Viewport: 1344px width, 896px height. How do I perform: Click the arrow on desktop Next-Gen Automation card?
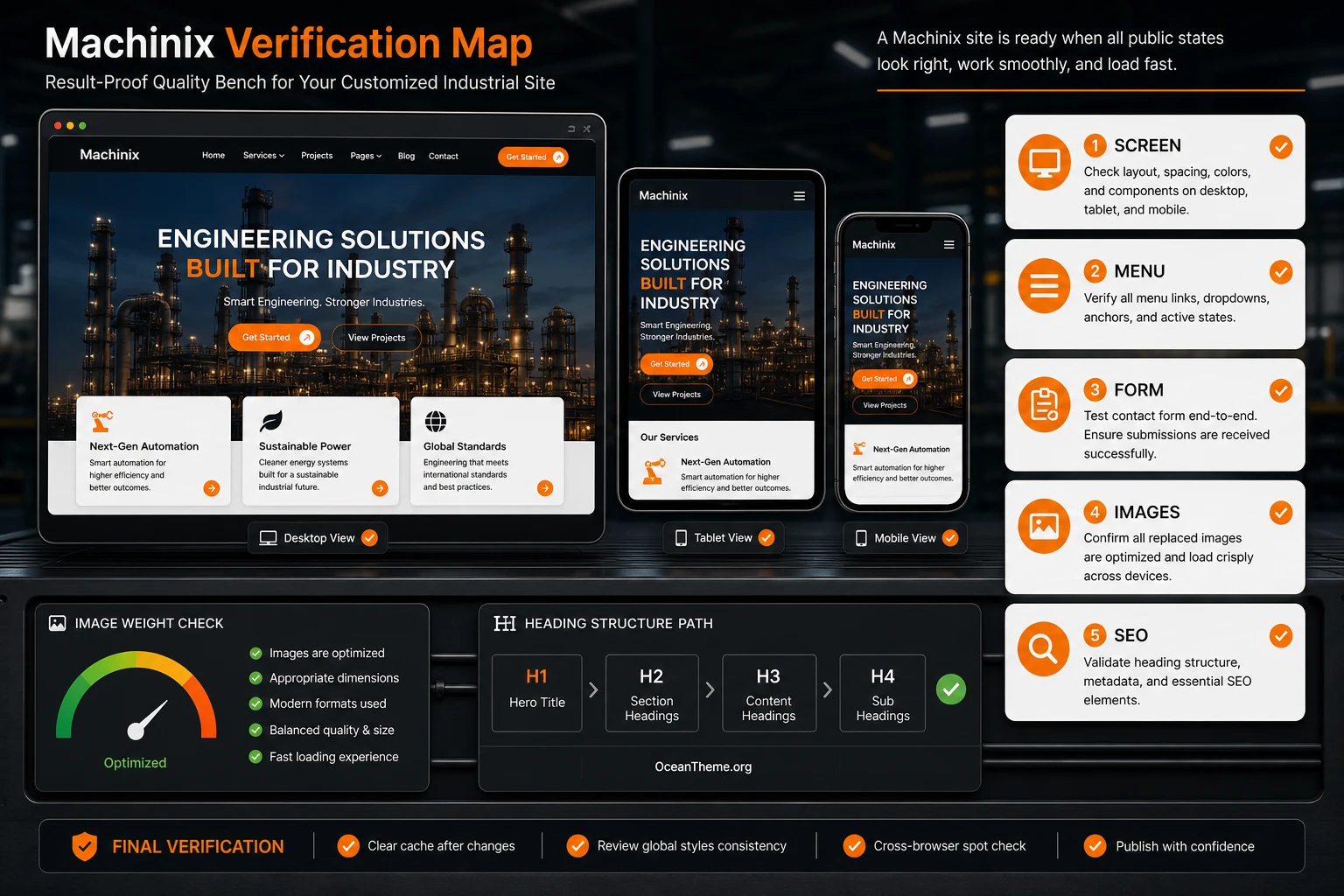click(x=212, y=488)
